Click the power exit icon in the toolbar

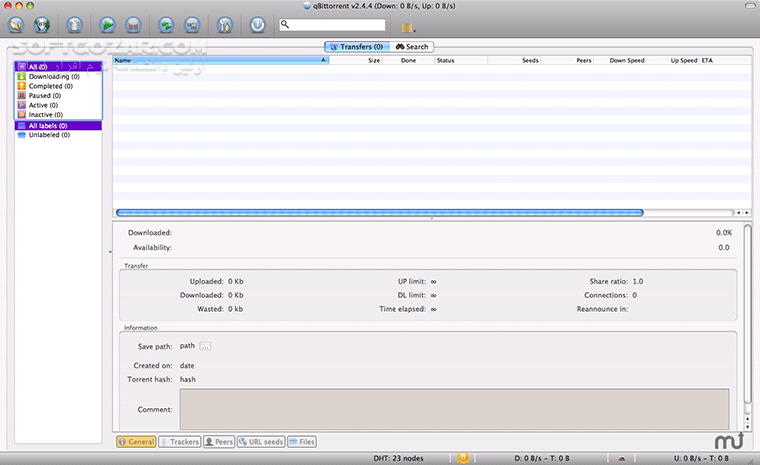257,25
